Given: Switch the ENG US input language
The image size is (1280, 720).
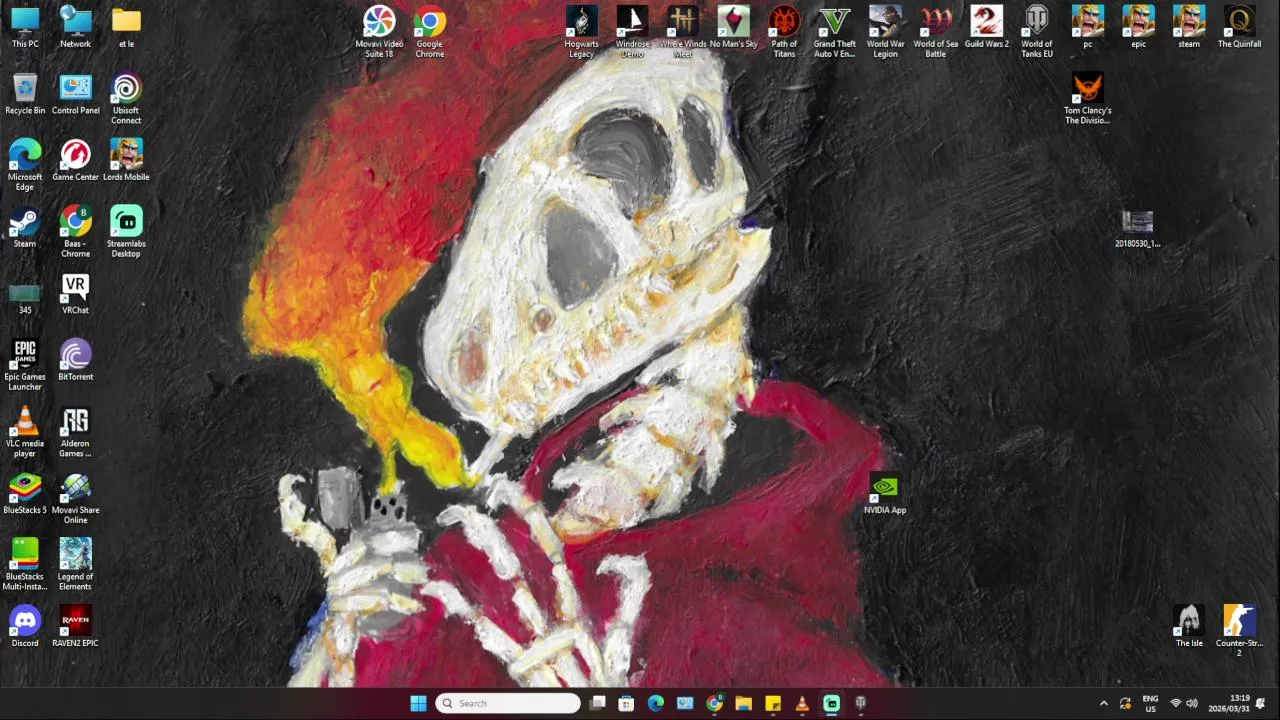Looking at the screenshot, I should coord(1150,703).
